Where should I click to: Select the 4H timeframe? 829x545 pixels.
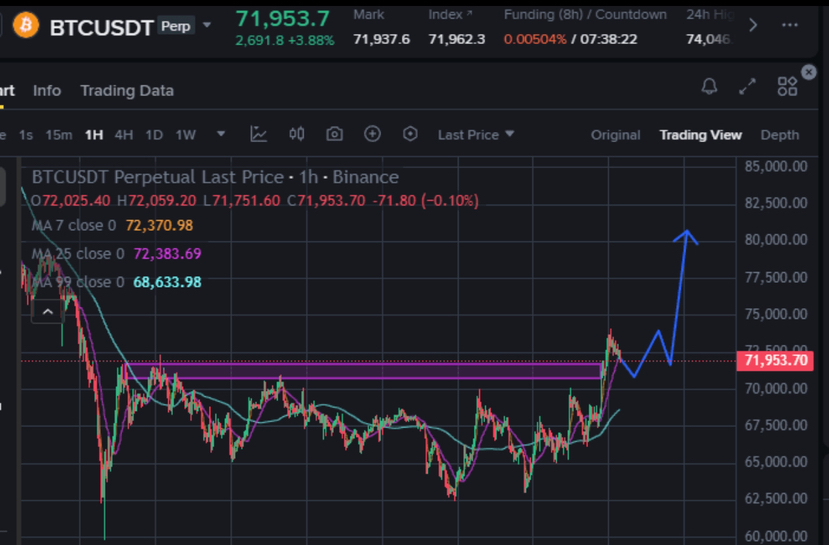tap(124, 135)
